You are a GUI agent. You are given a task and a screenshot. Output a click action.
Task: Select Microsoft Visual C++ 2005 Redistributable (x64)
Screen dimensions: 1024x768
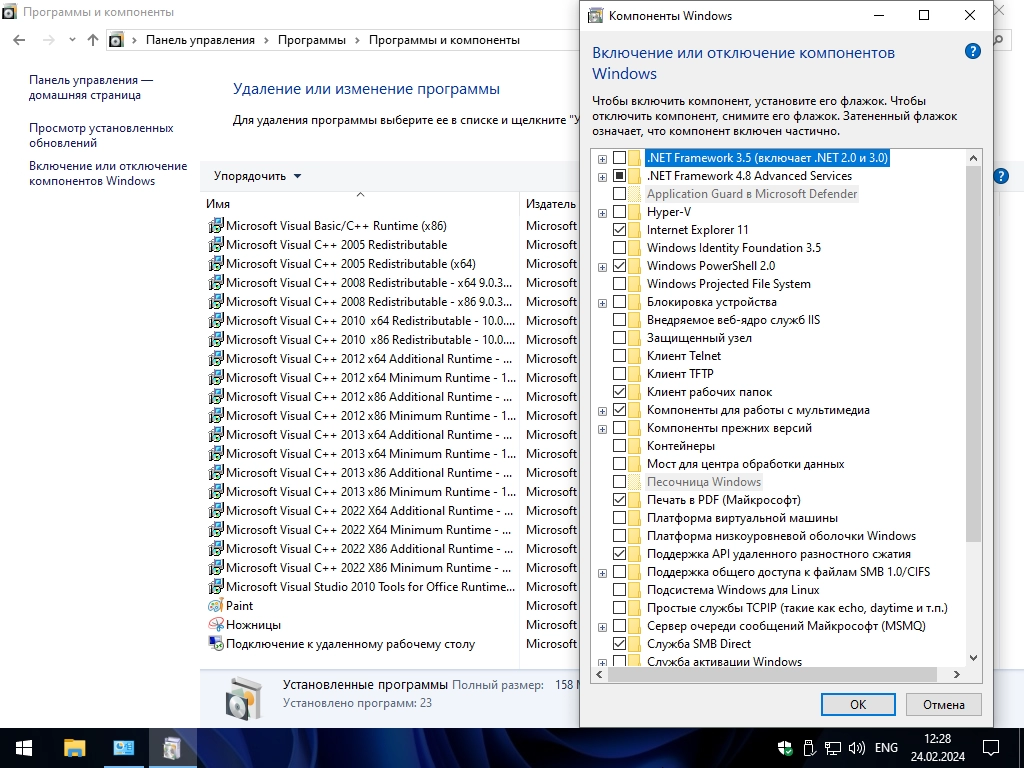[351, 264]
